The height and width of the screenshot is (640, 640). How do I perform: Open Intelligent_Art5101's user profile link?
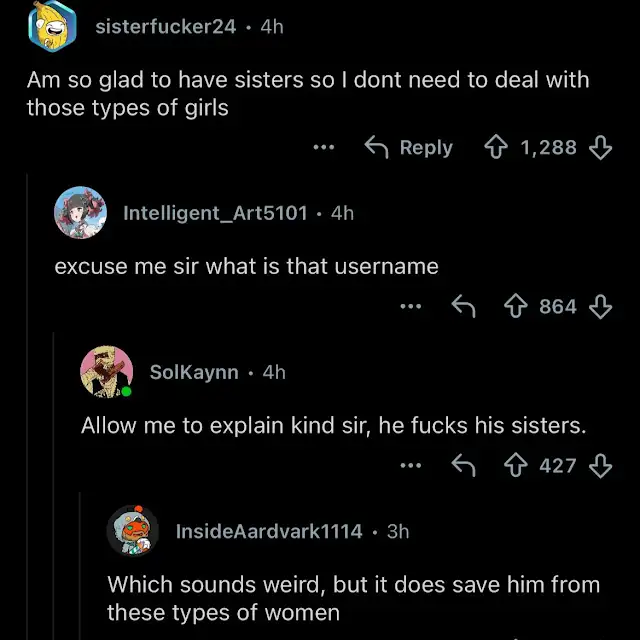point(215,213)
